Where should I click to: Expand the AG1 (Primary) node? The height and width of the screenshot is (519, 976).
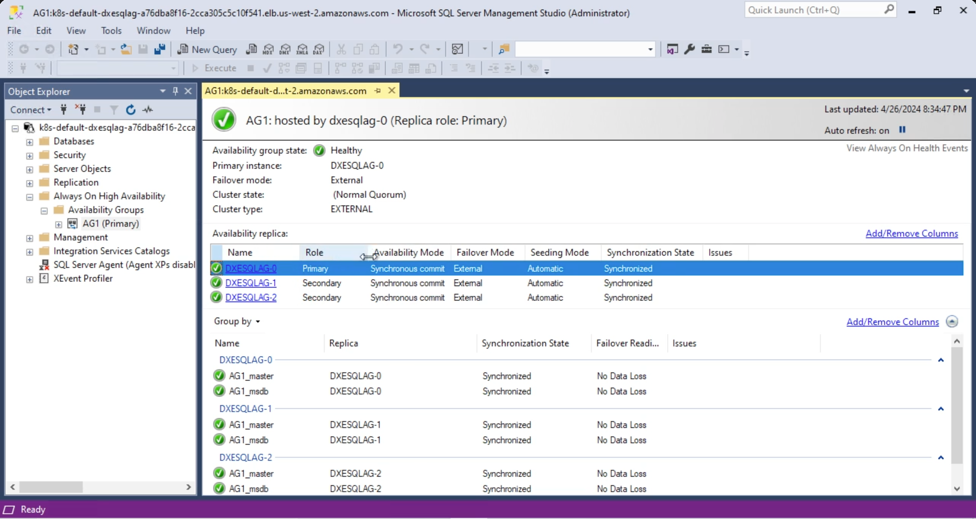(x=59, y=224)
